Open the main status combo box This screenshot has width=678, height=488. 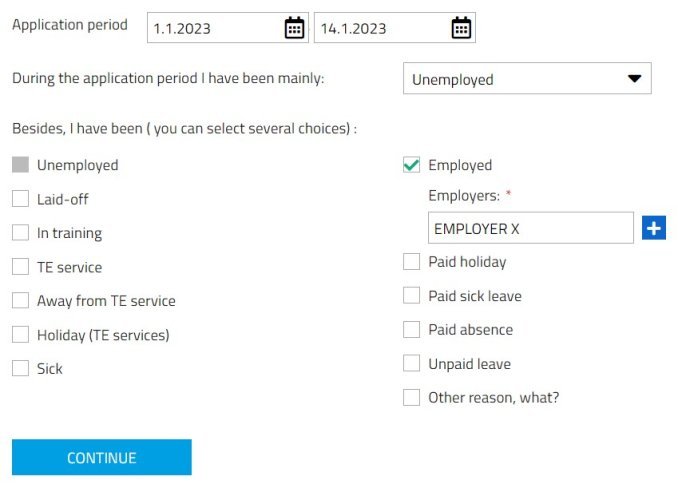point(527,78)
